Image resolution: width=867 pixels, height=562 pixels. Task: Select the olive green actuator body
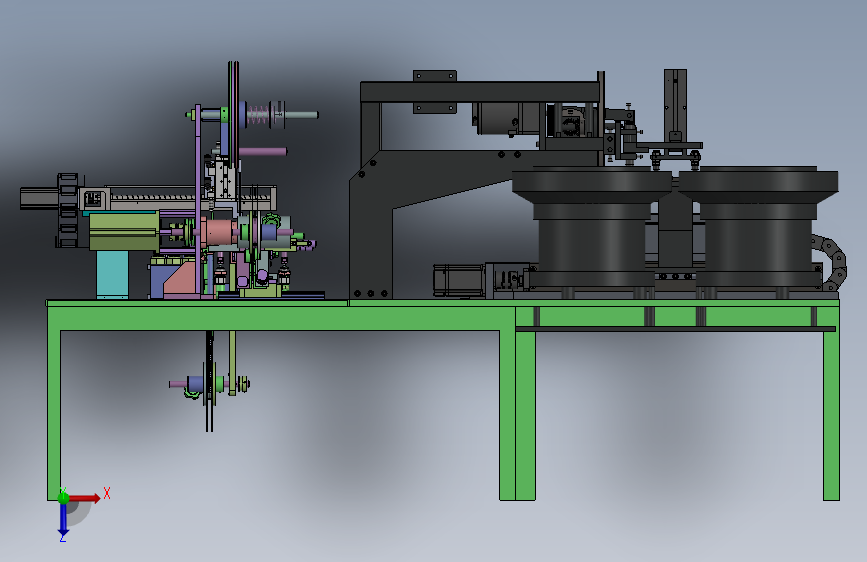pyautogui.click(x=124, y=231)
